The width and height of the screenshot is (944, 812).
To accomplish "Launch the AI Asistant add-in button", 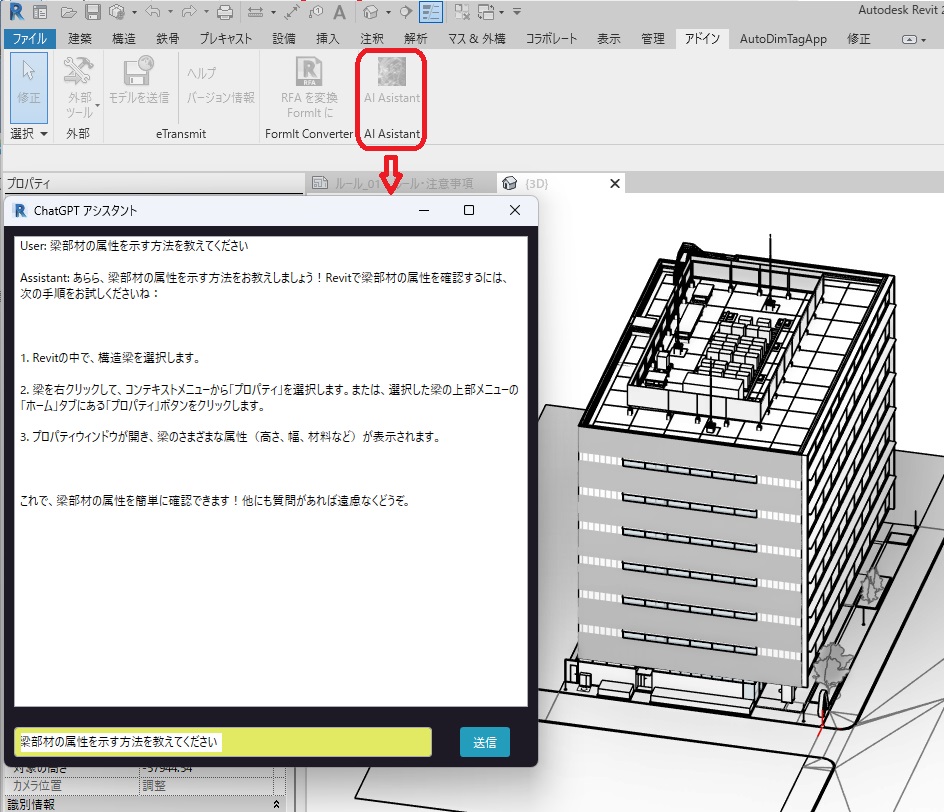I will [392, 81].
